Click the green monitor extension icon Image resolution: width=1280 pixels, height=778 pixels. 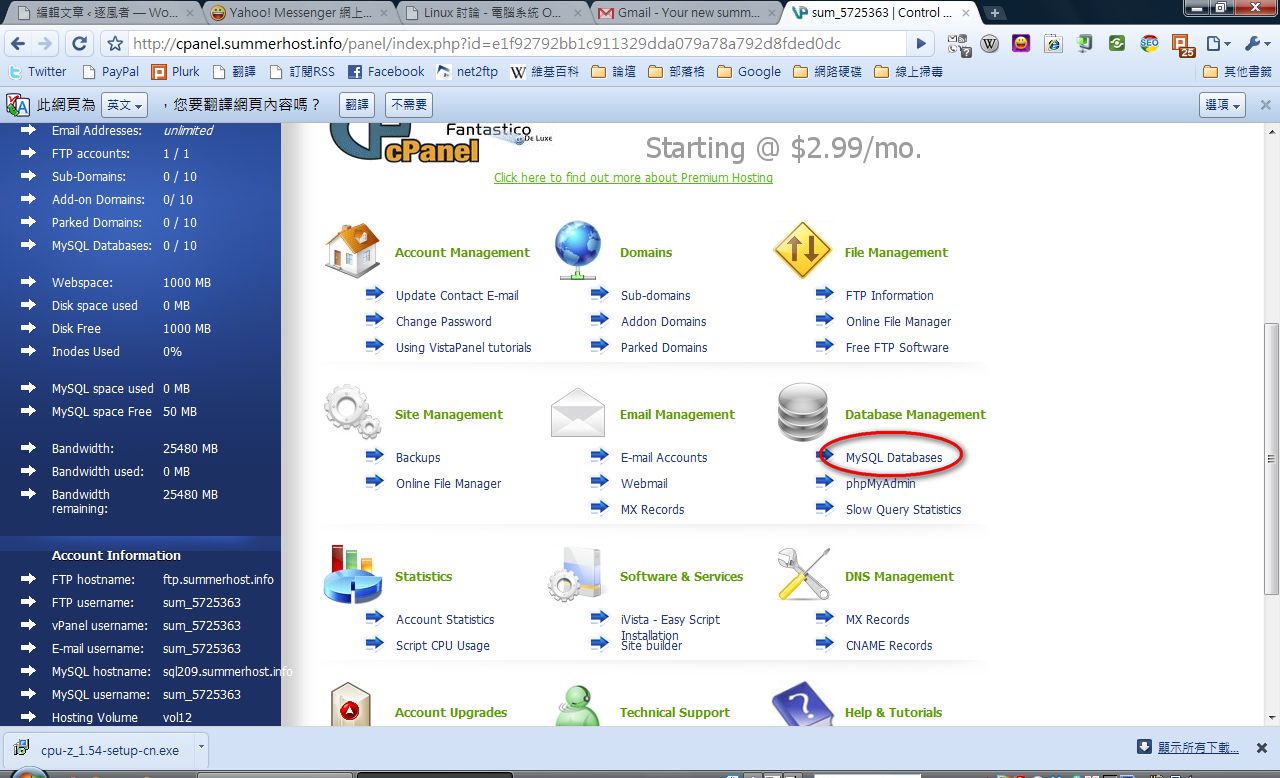1085,44
